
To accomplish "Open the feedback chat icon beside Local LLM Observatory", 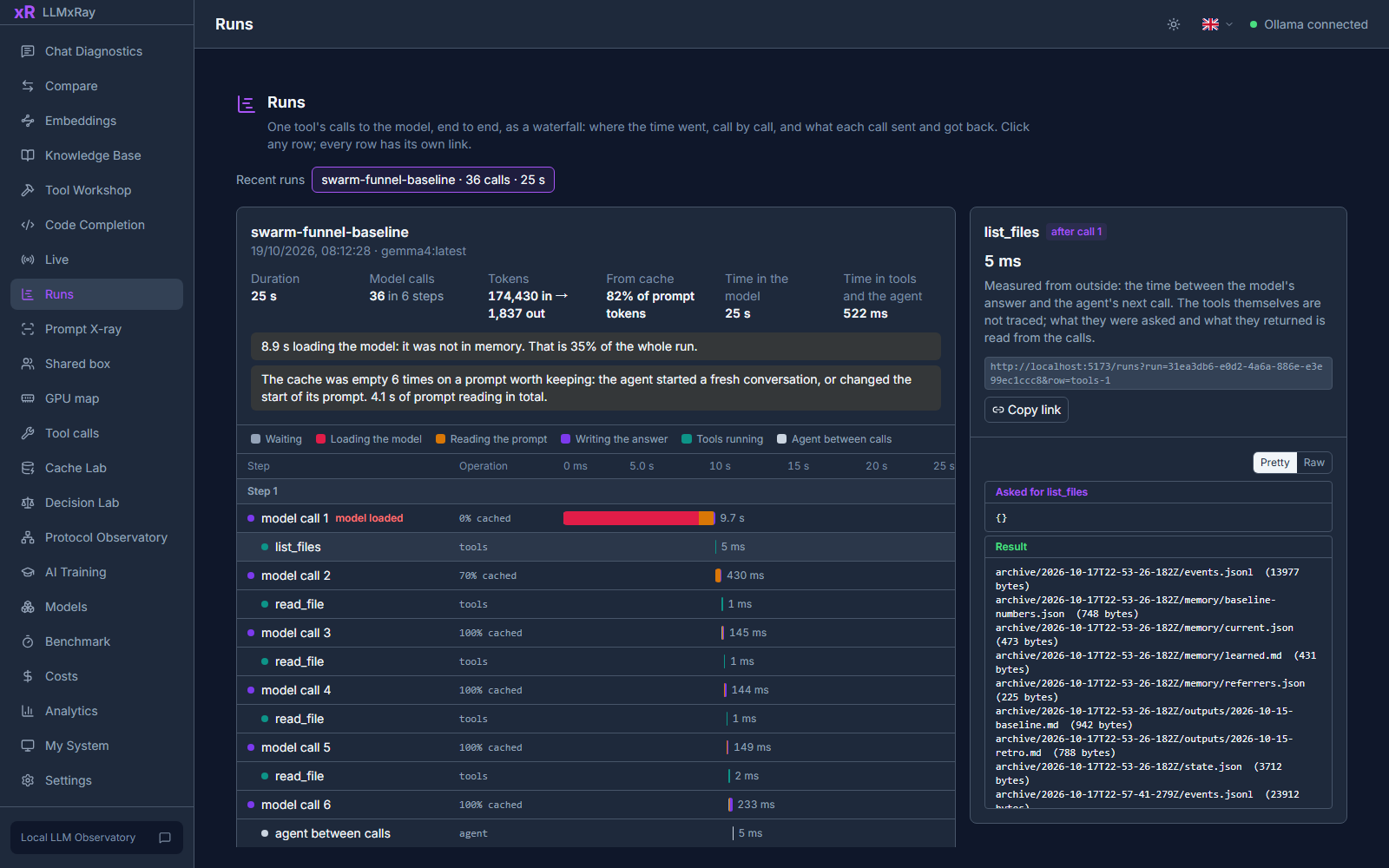I will [165, 838].
